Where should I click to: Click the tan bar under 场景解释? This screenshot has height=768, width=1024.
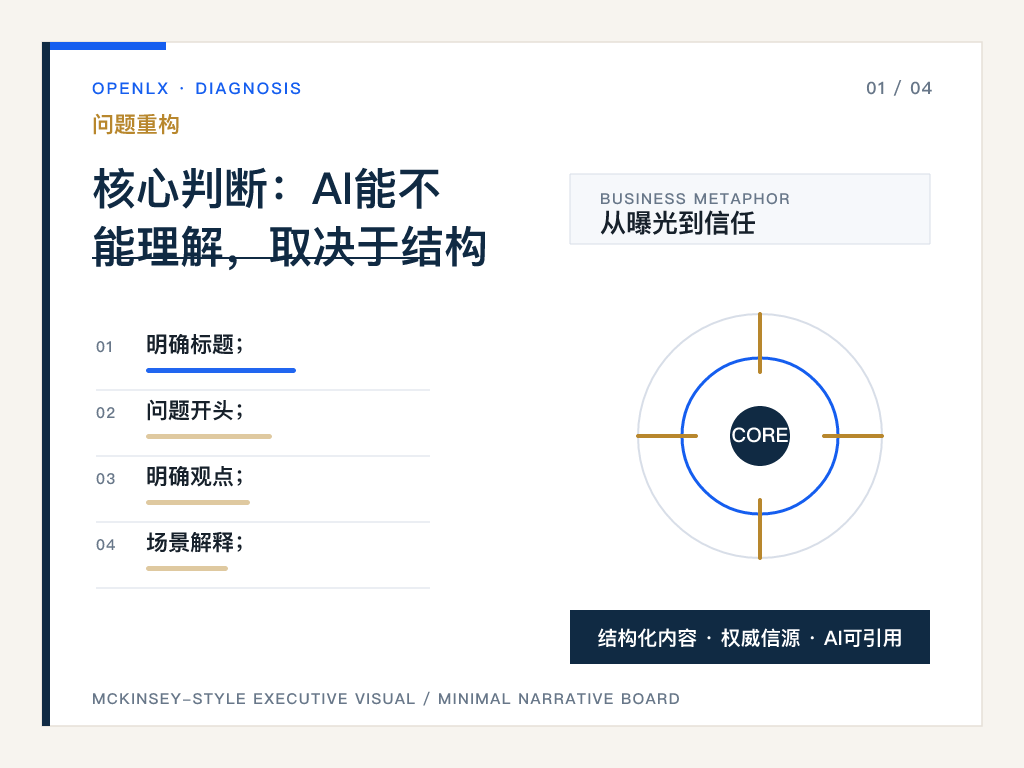187,568
